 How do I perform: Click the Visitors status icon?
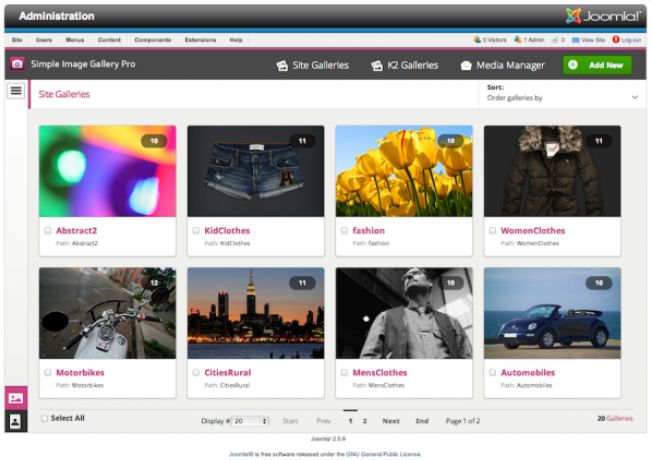pyautogui.click(x=477, y=39)
